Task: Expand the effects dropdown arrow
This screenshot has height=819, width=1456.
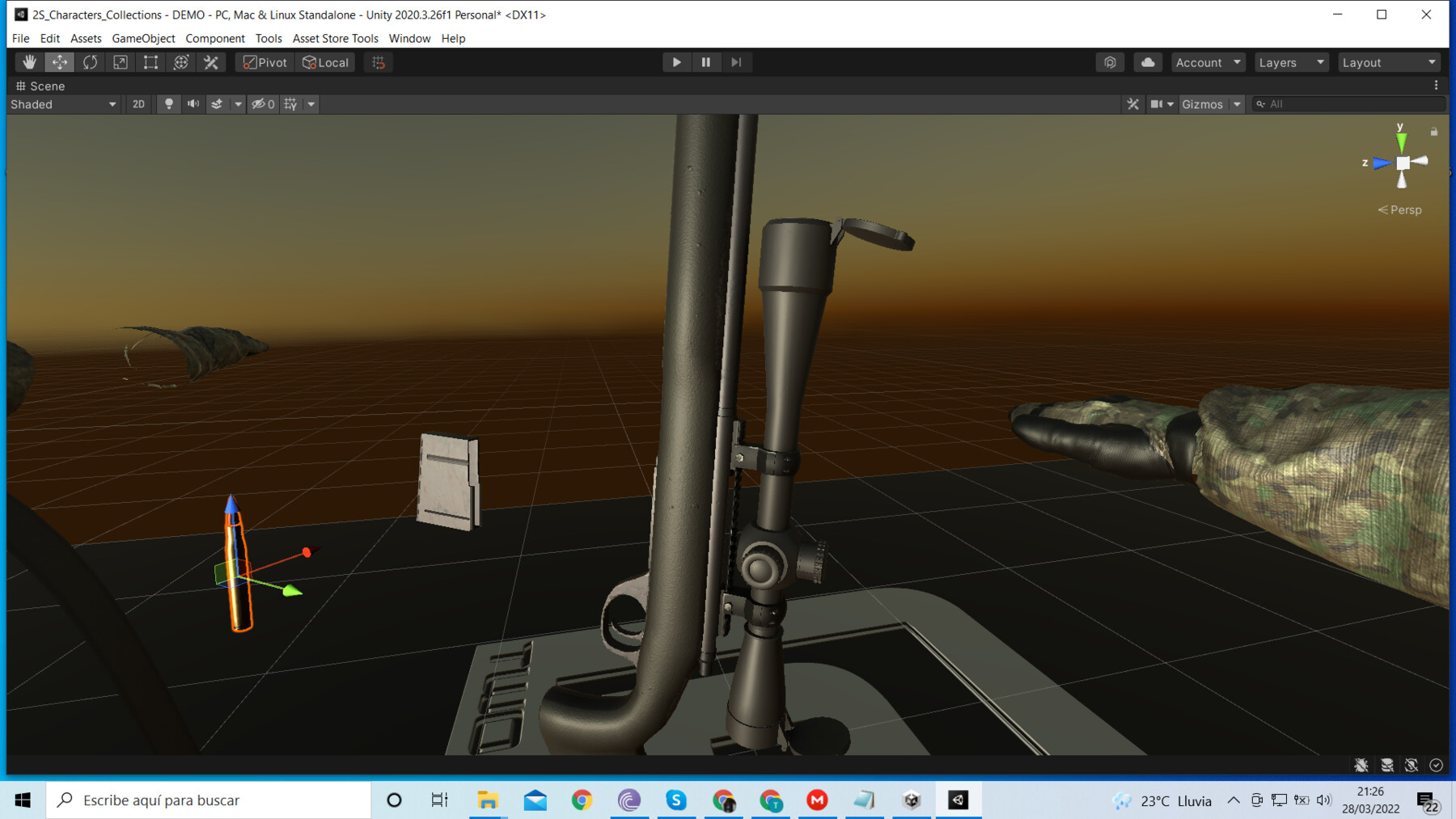Action: point(238,104)
